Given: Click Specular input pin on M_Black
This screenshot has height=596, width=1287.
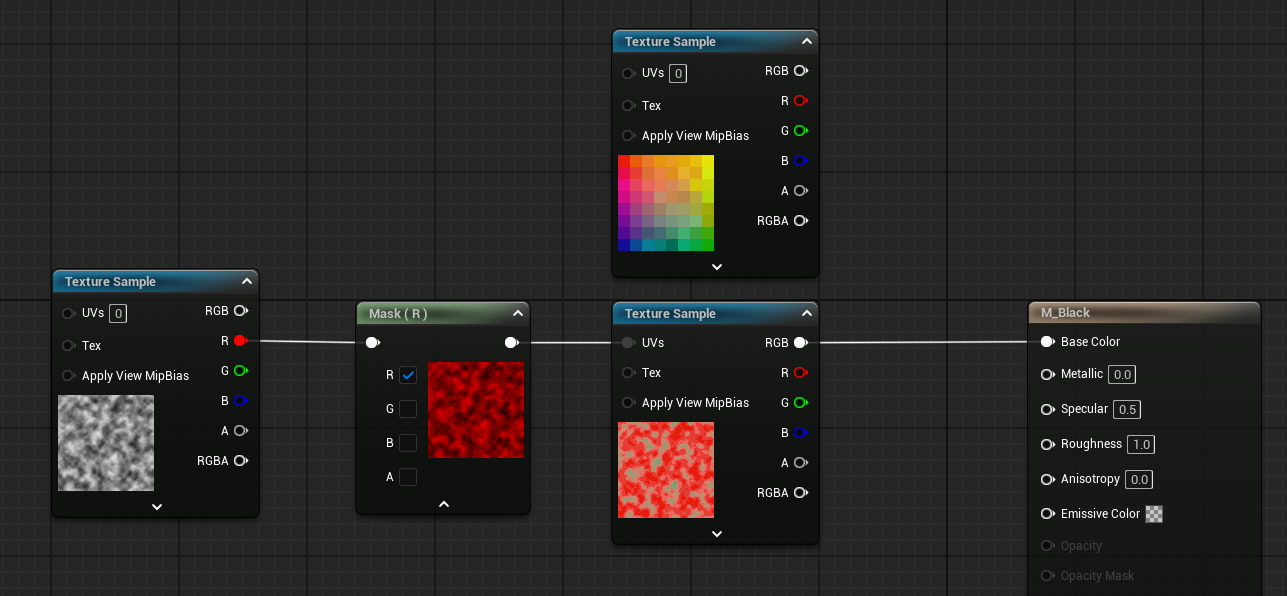Looking at the screenshot, I should [1048, 409].
